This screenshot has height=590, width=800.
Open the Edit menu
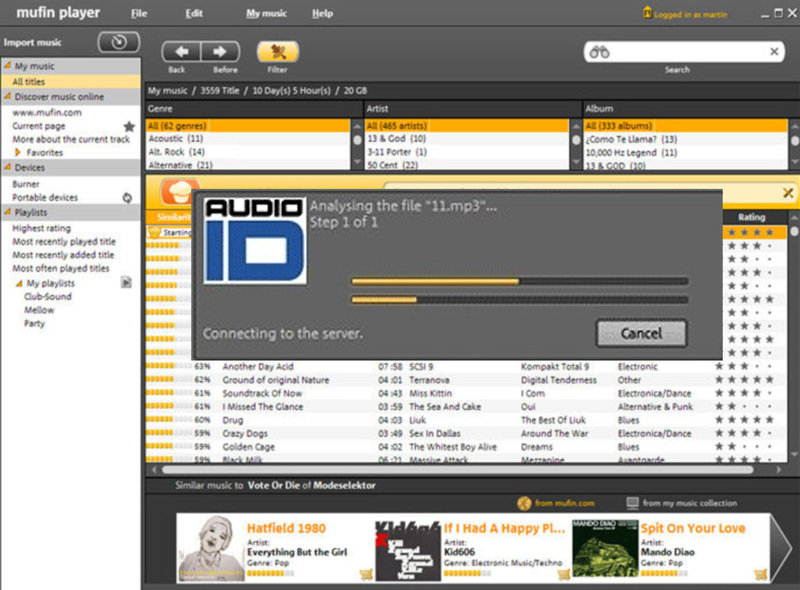coord(194,13)
